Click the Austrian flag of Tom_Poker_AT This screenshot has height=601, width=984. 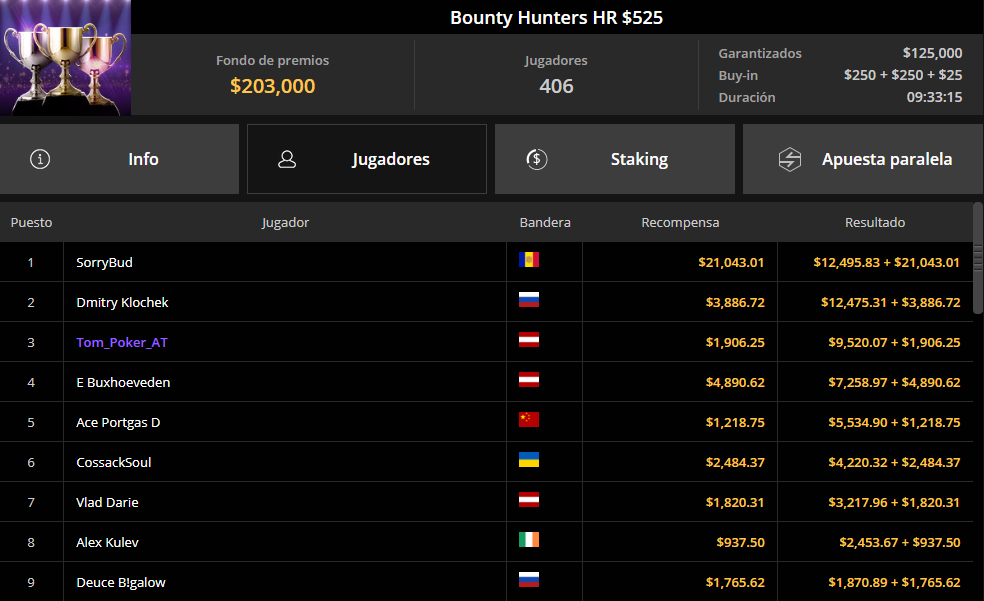529,339
